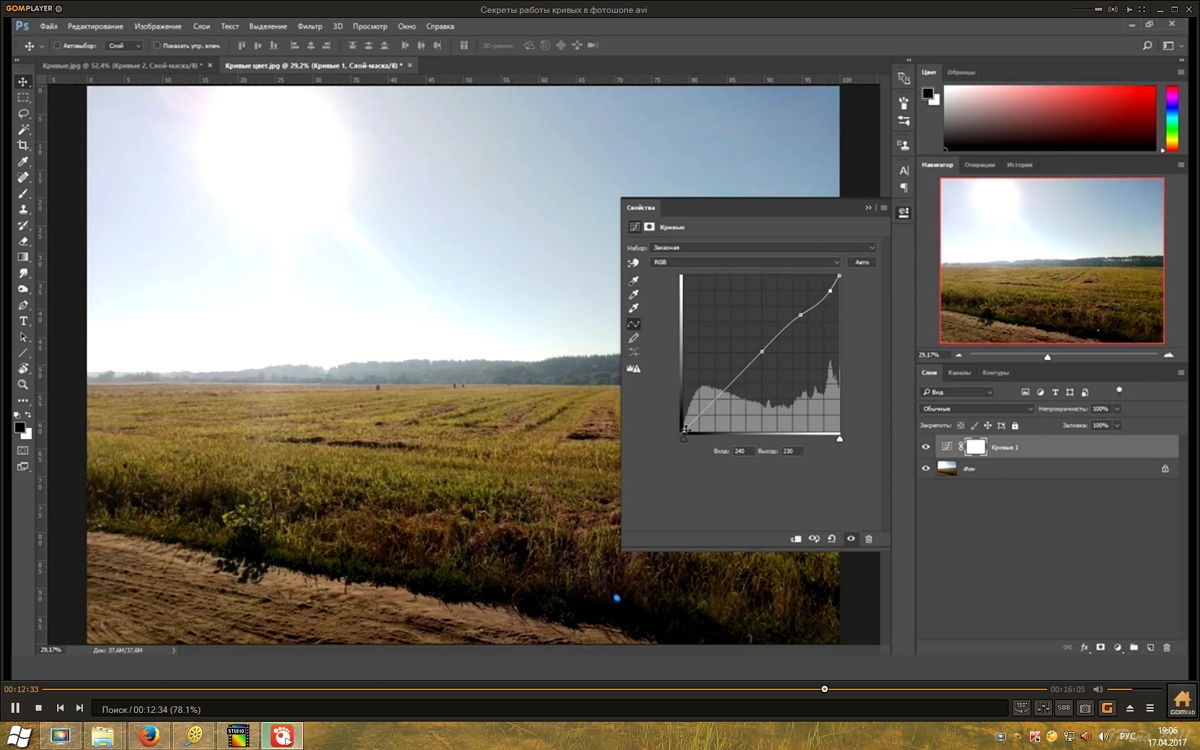Pick the black point eyedropper in Curves
The image size is (1200, 750).
point(634,282)
